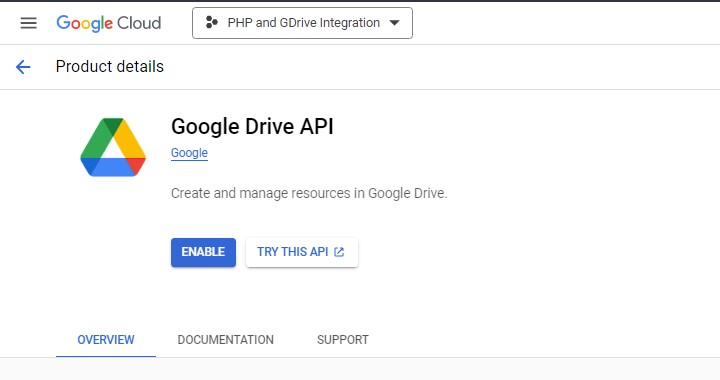Open the Google publisher link
Viewport: 720px width, 380px height.
coord(189,153)
